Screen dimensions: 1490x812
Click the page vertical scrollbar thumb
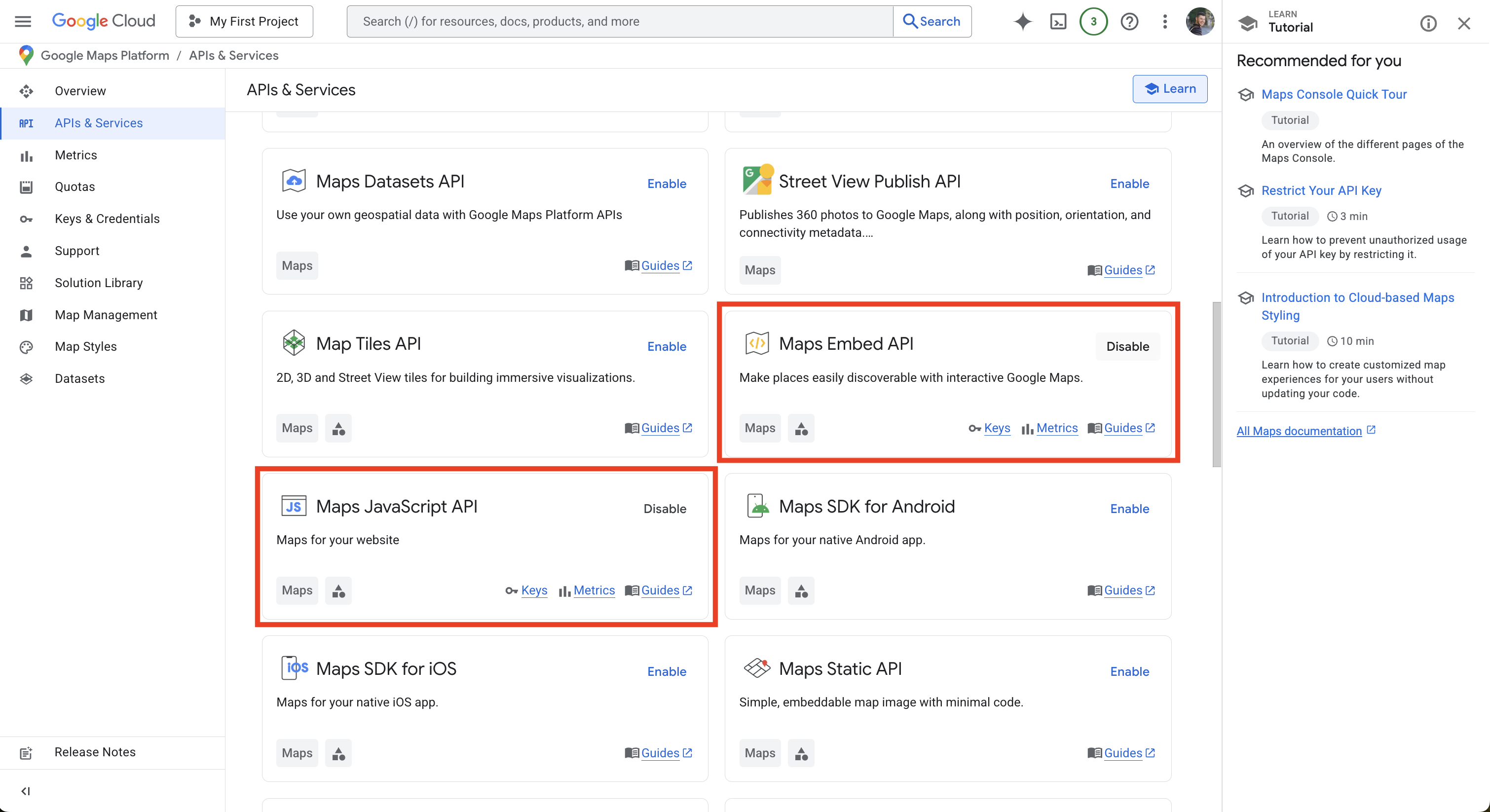tap(1216, 384)
